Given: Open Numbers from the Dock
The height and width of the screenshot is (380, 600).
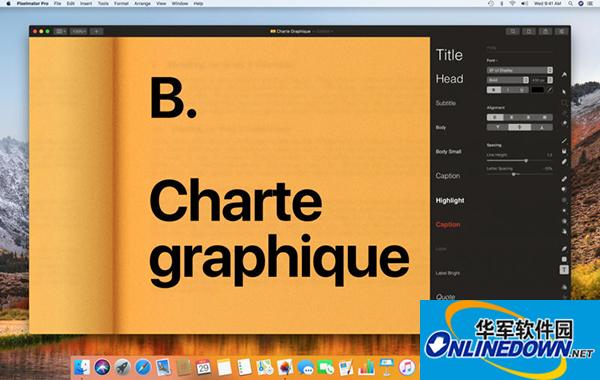Looking at the screenshot, I should [x=366, y=367].
